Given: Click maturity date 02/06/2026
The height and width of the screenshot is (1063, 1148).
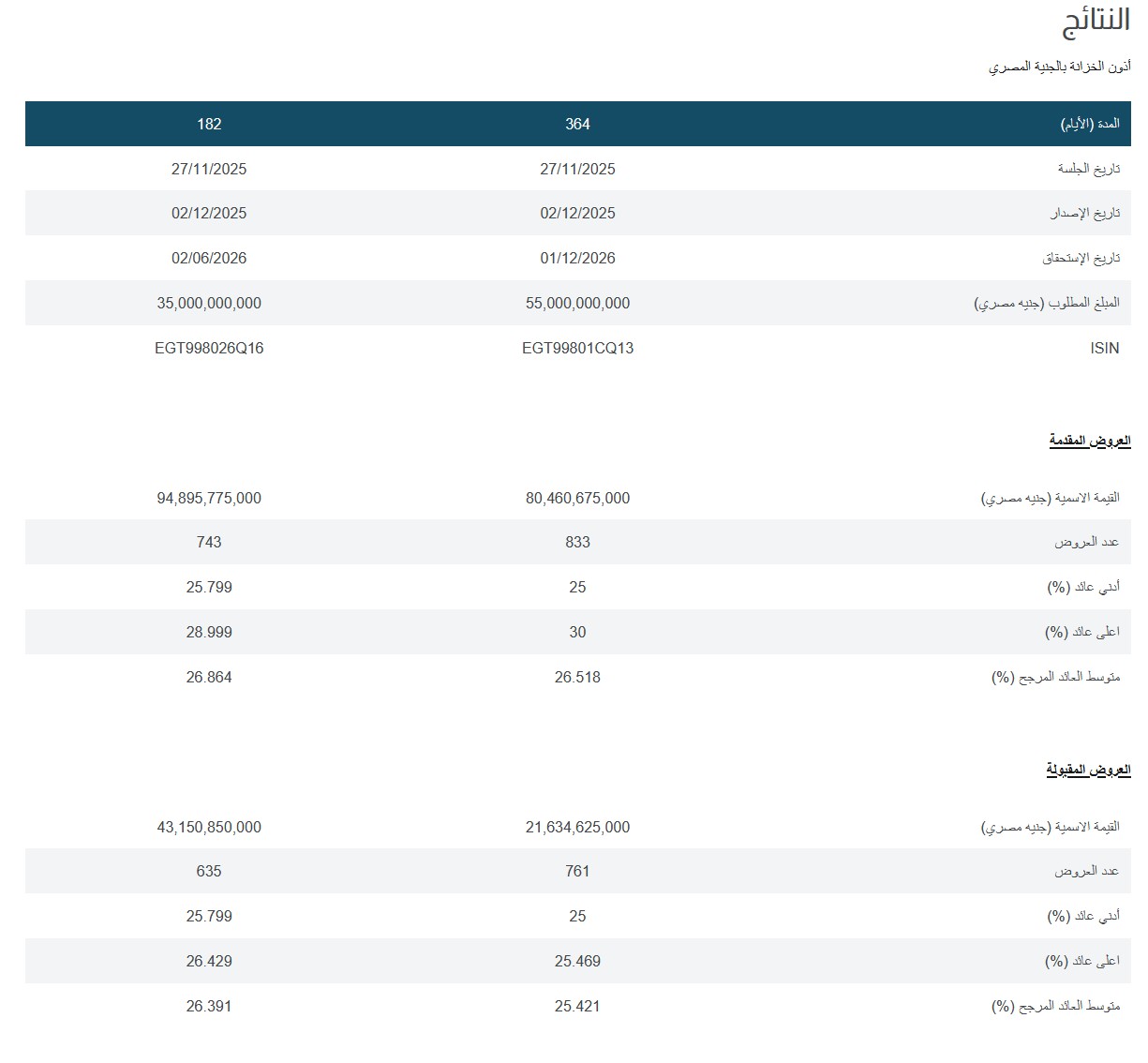Looking at the screenshot, I should coord(209,258).
